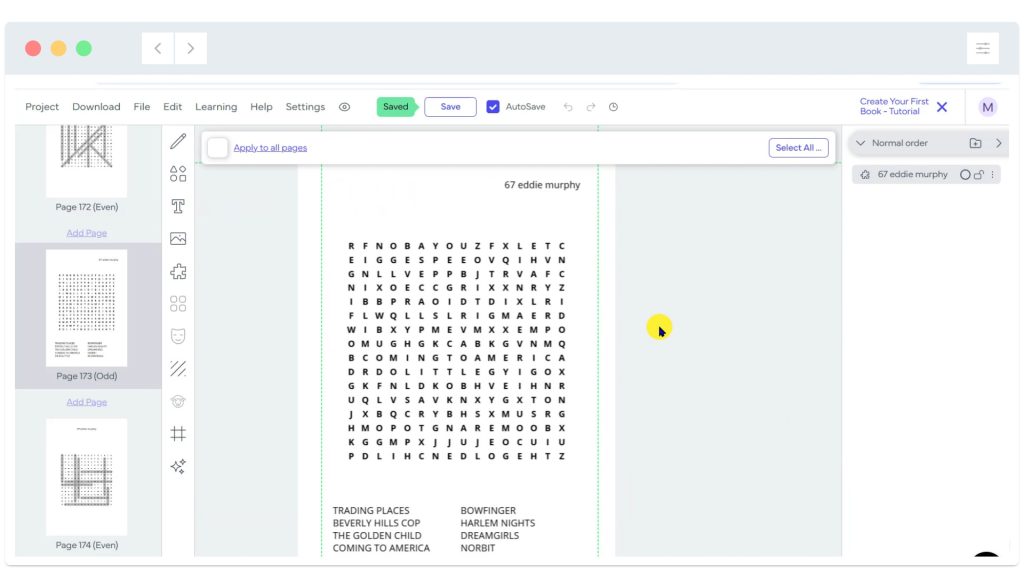
Task: Open version history clock icon
Action: coord(613,107)
